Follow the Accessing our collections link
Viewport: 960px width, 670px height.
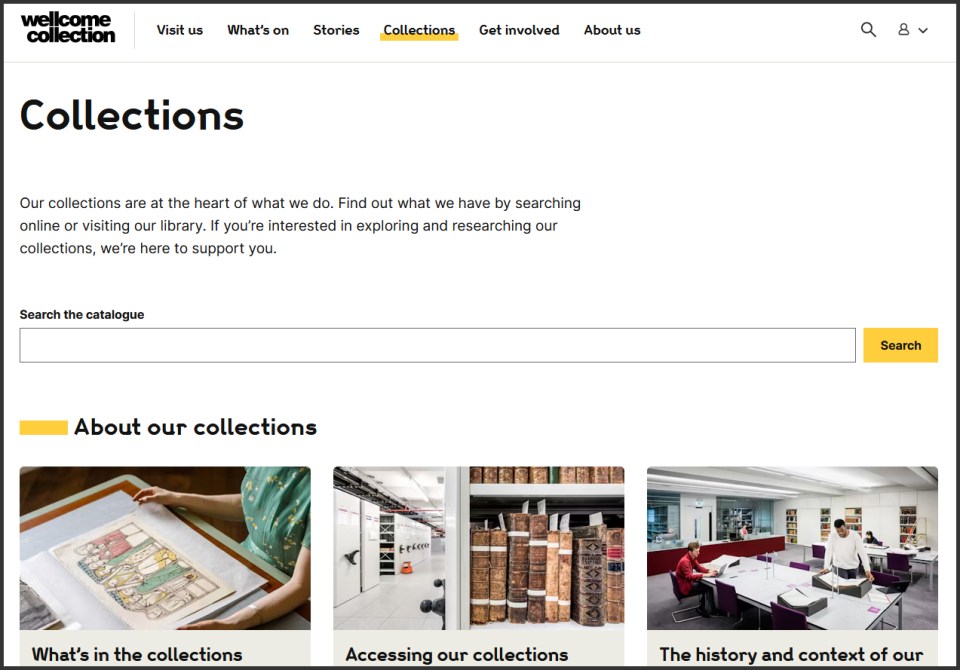pos(457,654)
